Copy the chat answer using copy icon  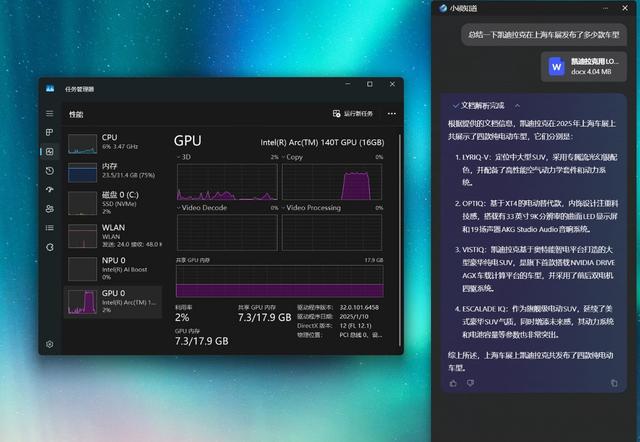coord(614,383)
